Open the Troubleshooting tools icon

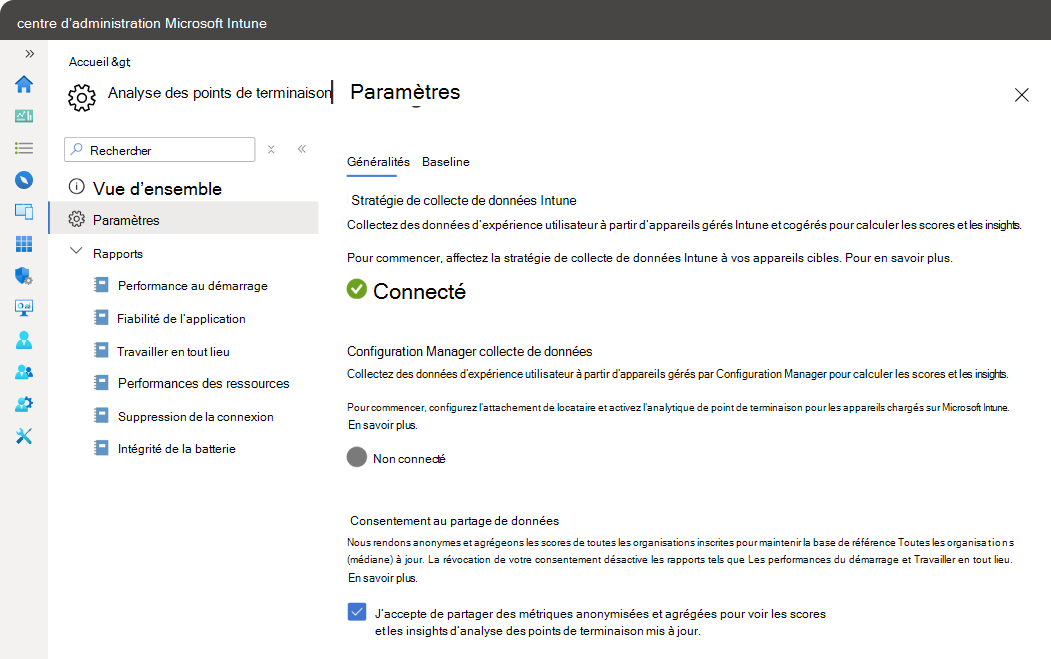click(x=24, y=436)
